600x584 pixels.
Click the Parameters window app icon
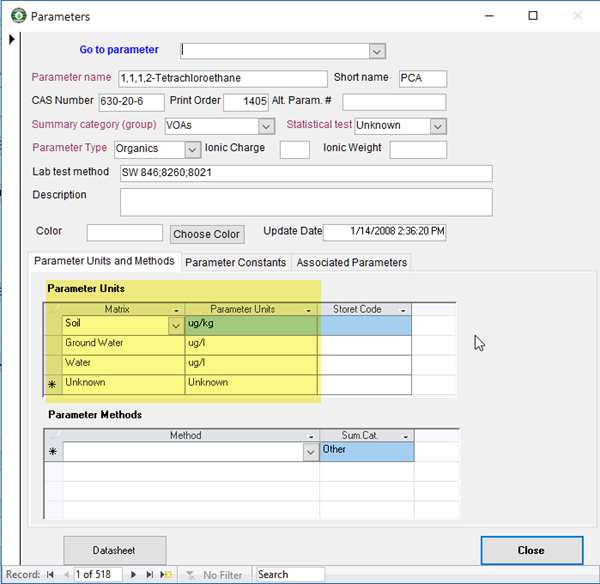(x=18, y=16)
